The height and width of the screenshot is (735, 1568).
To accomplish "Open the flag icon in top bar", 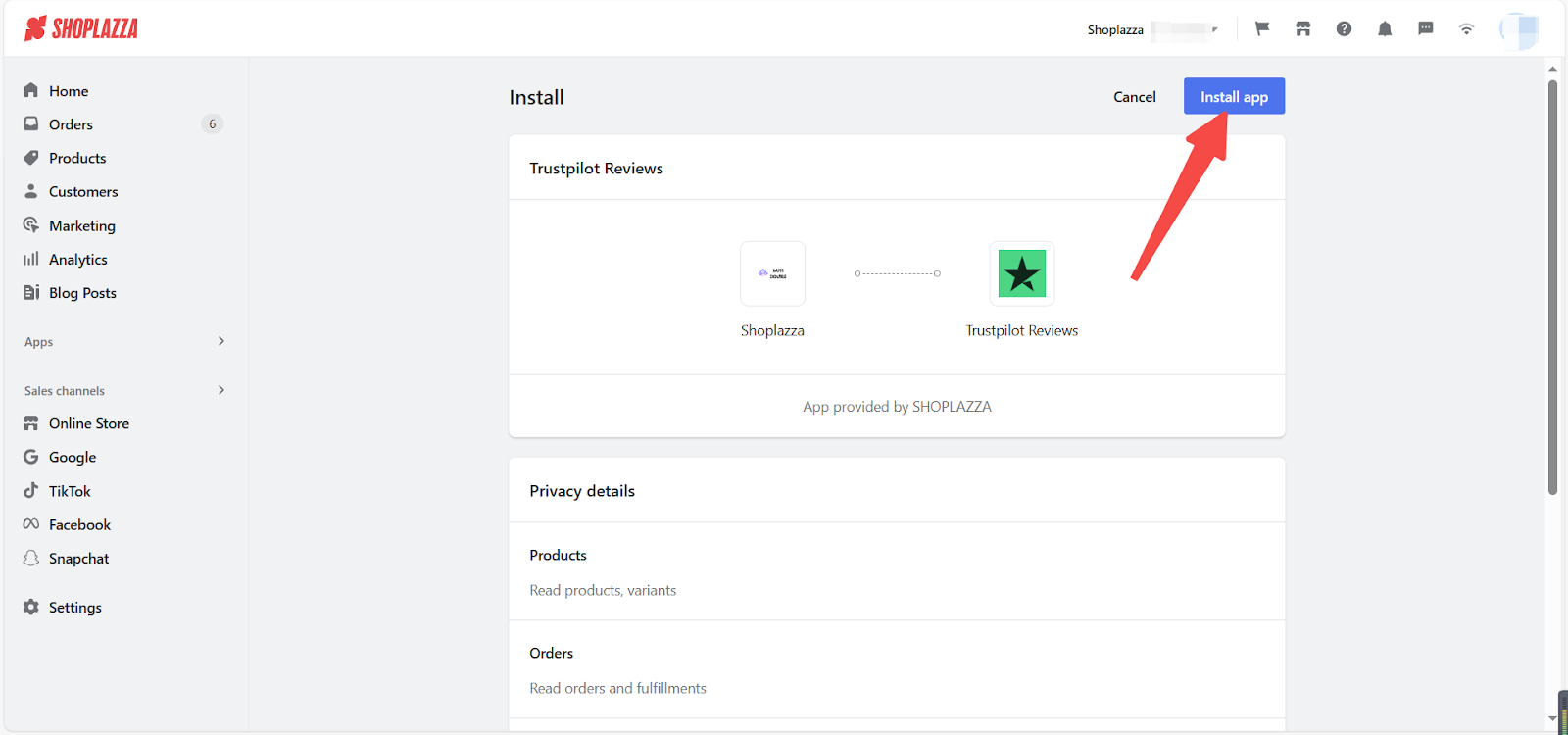I will [1262, 29].
